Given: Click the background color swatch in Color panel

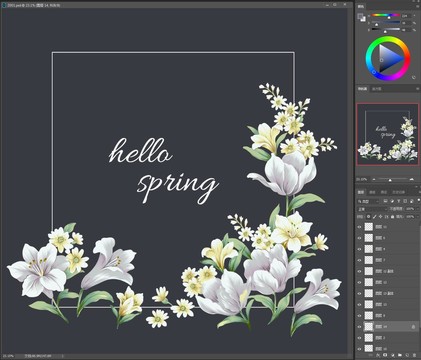Looking at the screenshot, I should pos(363,19).
